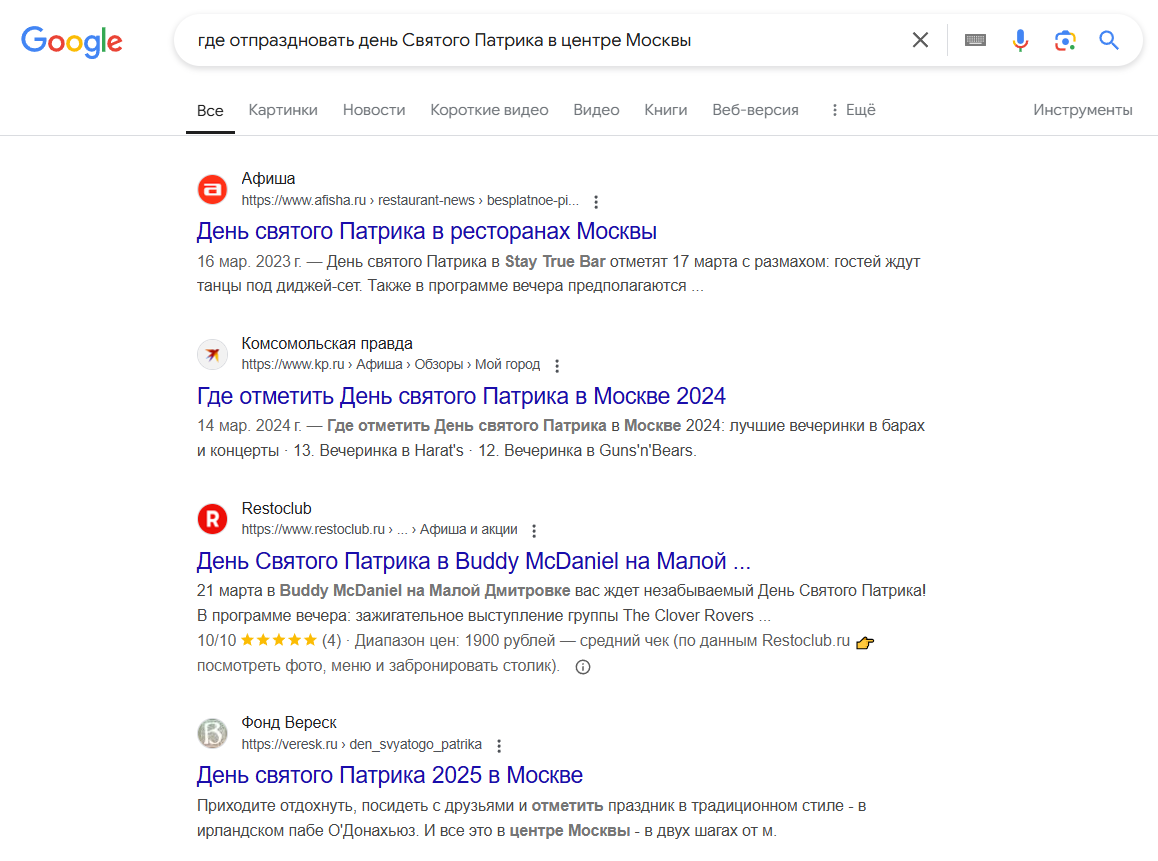Open the Инструменты search tools
This screenshot has width=1158, height=861.
point(1083,110)
